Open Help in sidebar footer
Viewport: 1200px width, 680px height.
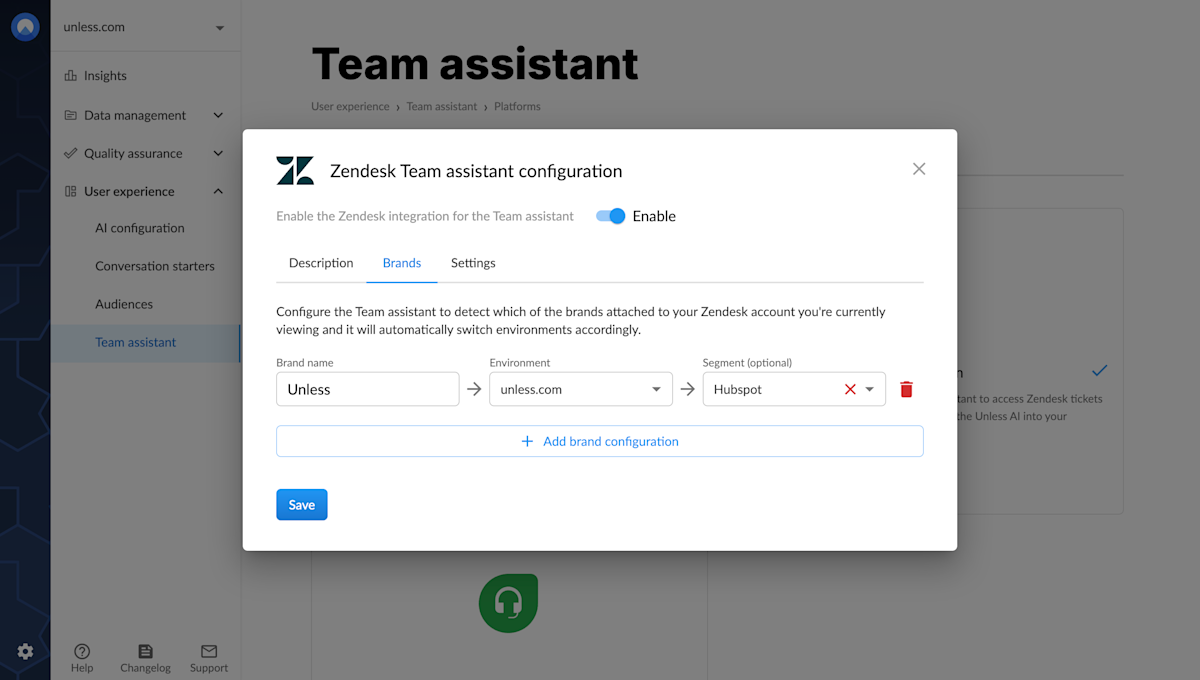(82, 658)
